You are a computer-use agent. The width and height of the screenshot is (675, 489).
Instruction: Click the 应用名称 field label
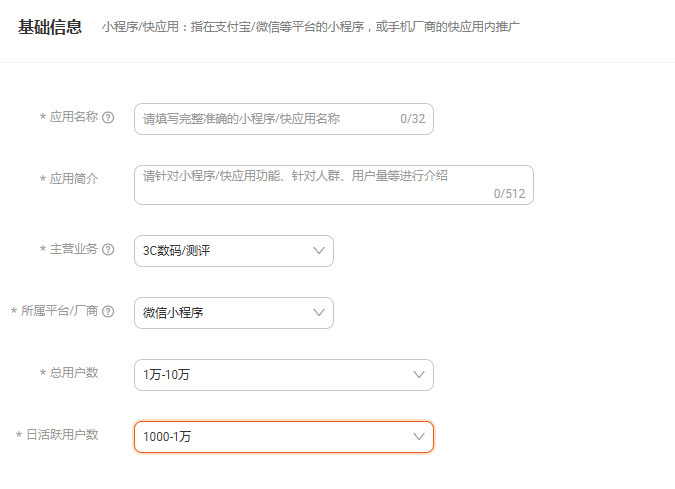pos(74,117)
